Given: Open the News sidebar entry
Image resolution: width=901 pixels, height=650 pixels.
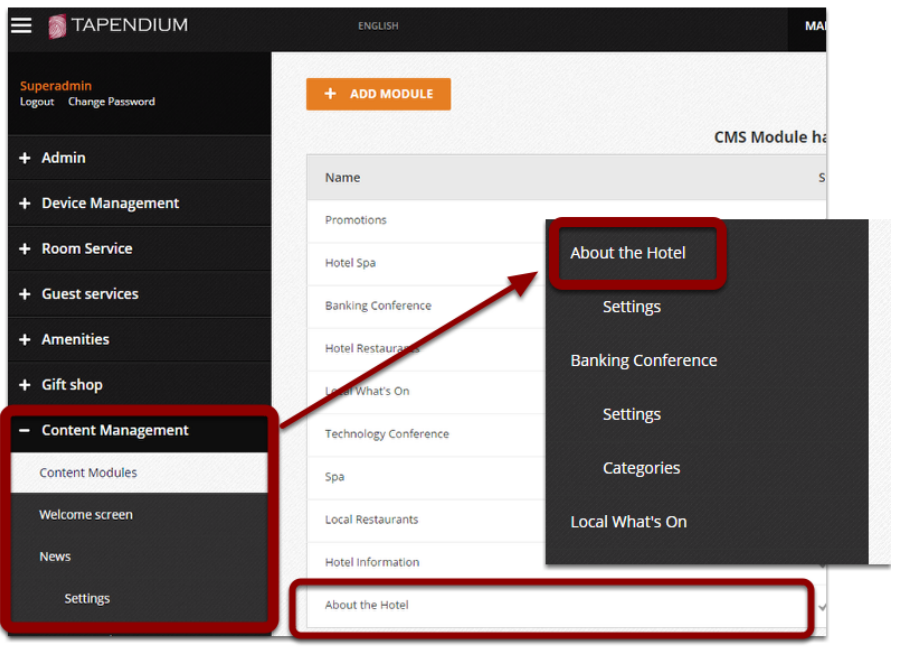Looking at the screenshot, I should point(55,556).
